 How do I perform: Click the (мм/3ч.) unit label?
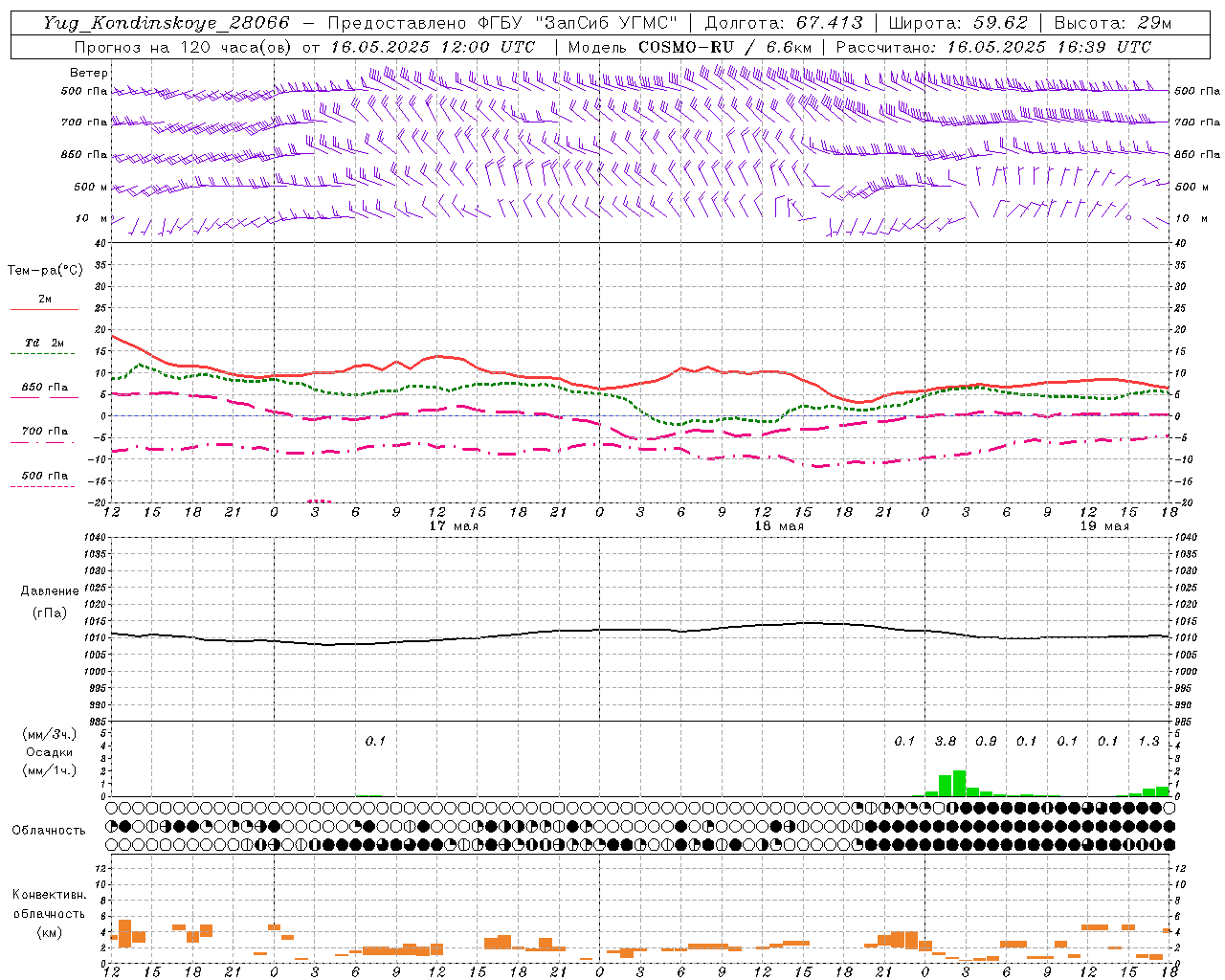click(50, 734)
